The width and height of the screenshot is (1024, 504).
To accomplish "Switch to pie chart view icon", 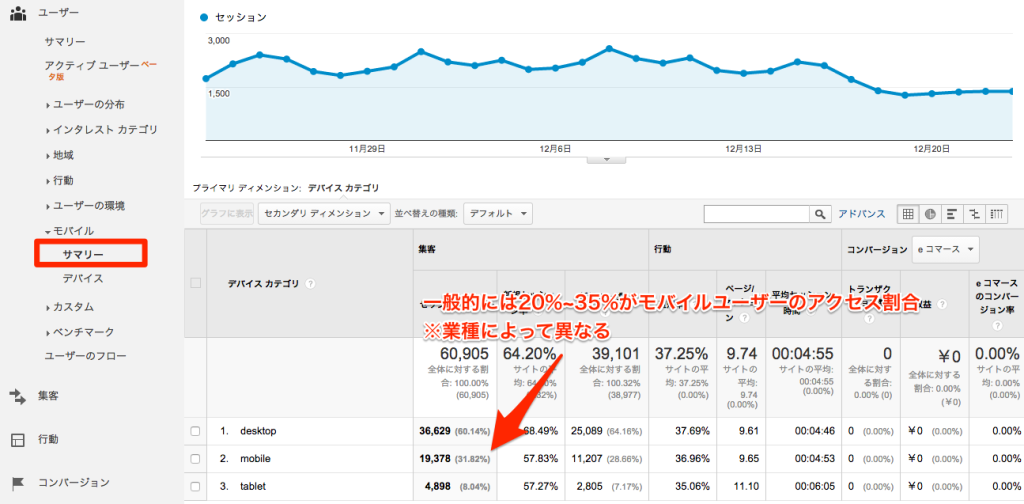I will coord(930,213).
